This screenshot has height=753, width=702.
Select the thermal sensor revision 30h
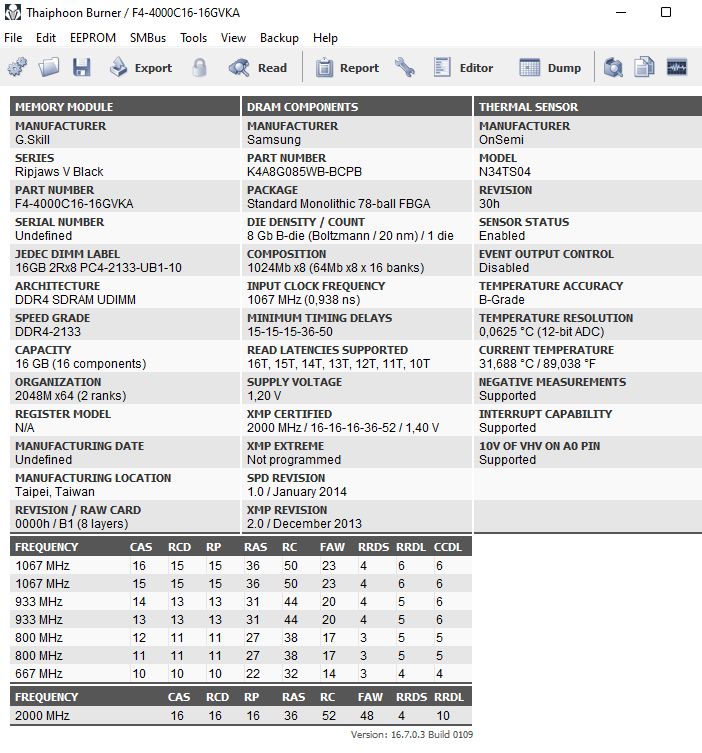pyautogui.click(x=489, y=204)
